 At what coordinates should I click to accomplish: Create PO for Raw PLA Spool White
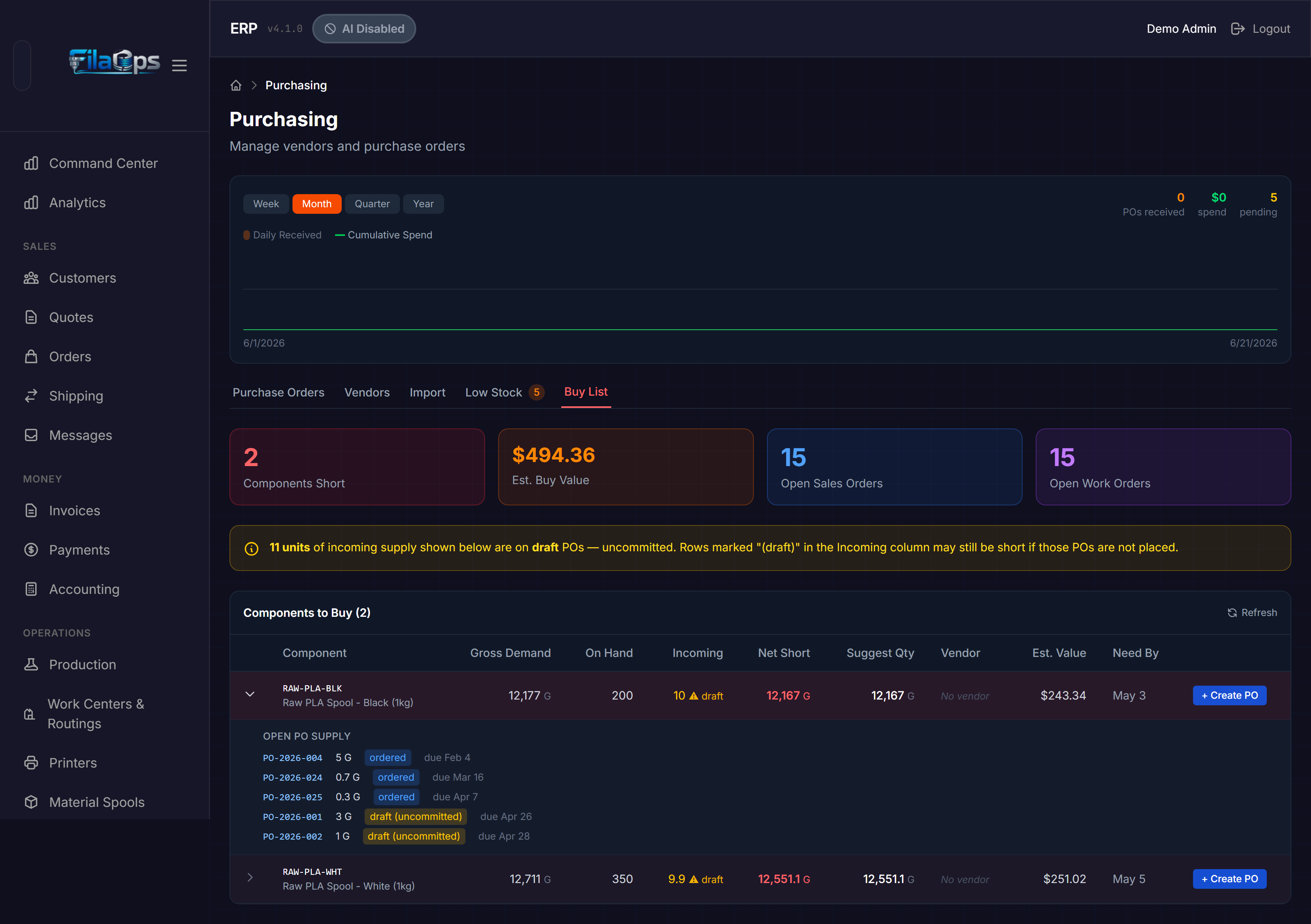(x=1229, y=879)
